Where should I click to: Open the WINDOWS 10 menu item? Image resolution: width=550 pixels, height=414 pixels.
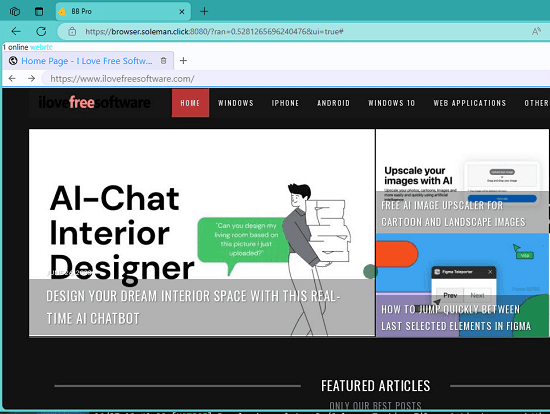(391, 103)
